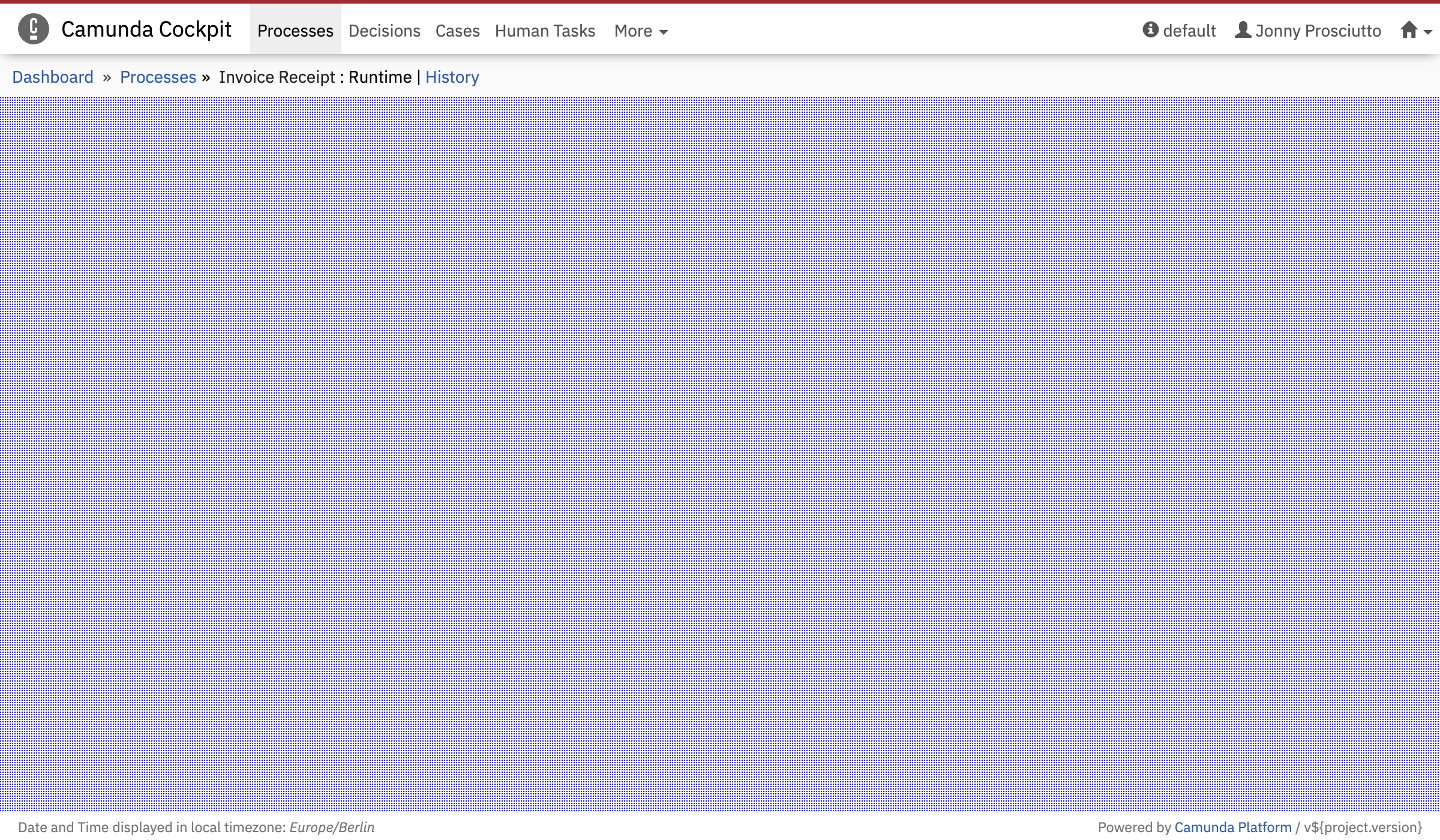Switch to the History view link

pos(452,77)
